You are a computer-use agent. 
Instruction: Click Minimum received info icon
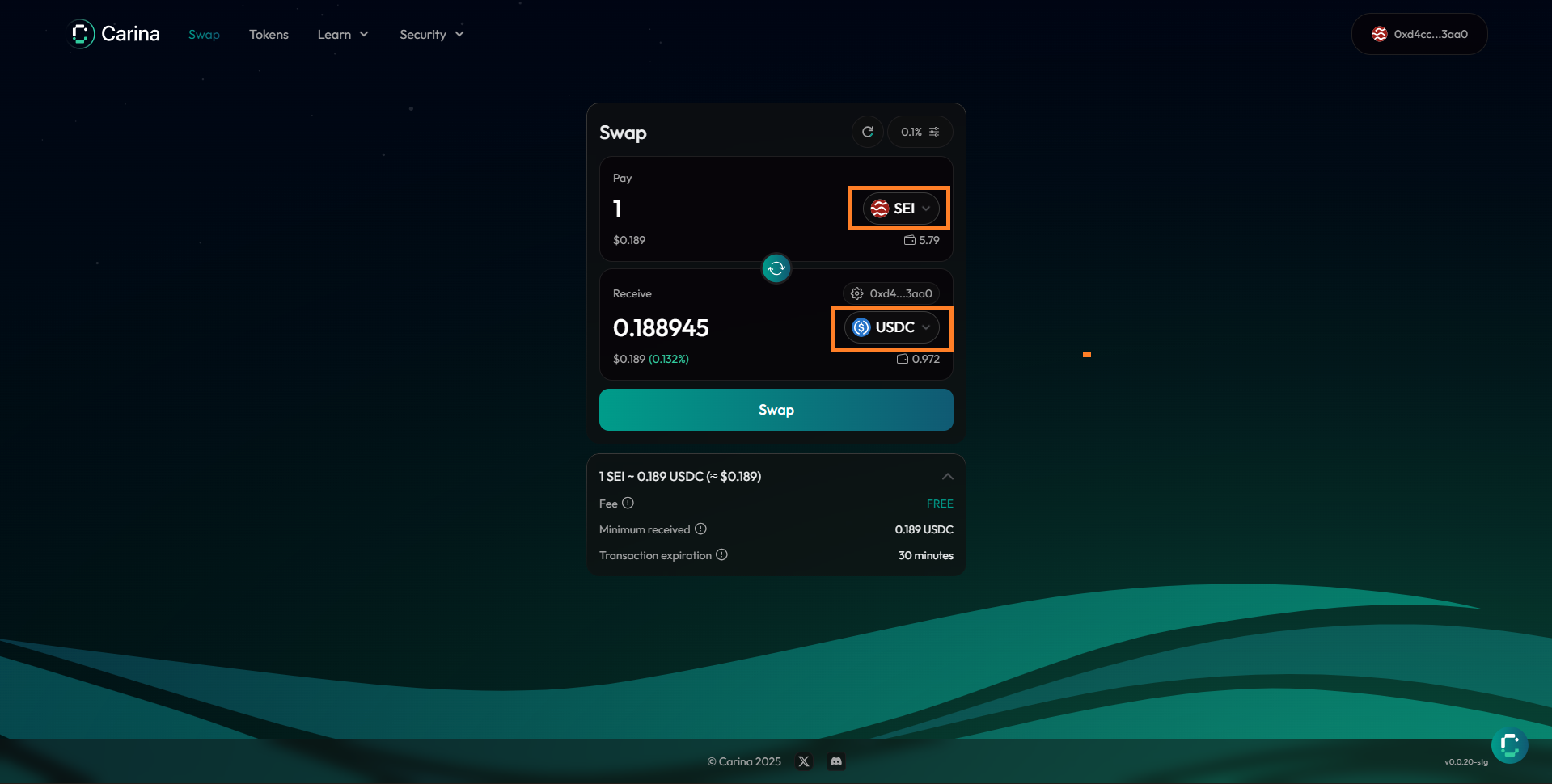(x=700, y=529)
